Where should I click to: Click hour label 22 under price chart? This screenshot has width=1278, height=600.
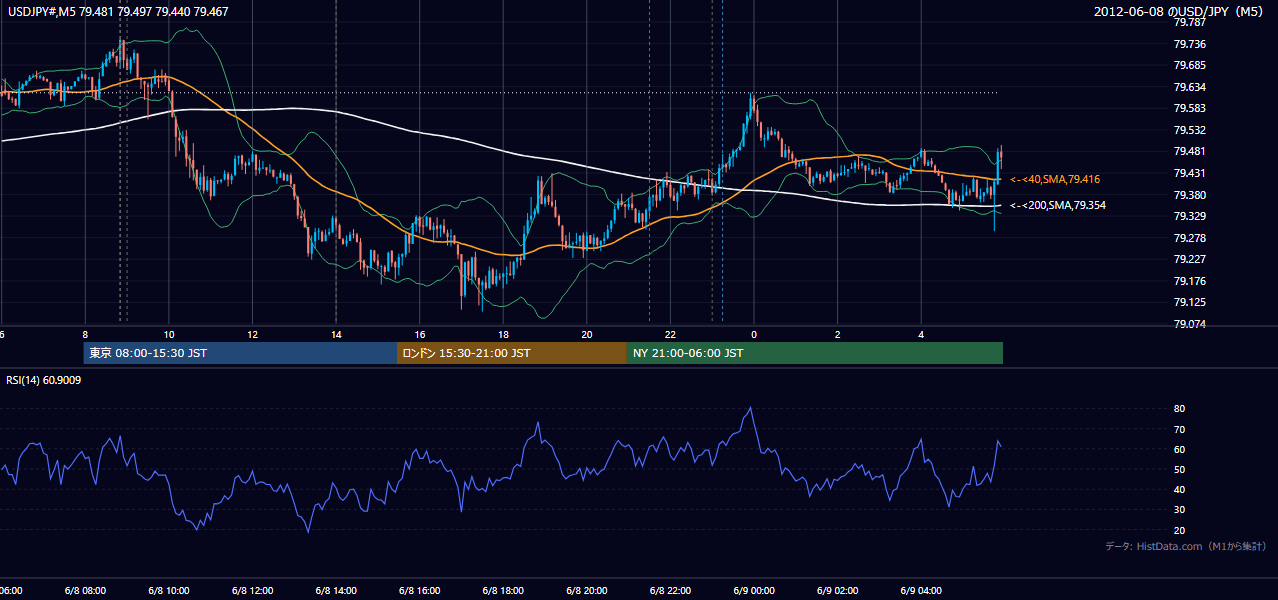(x=671, y=334)
